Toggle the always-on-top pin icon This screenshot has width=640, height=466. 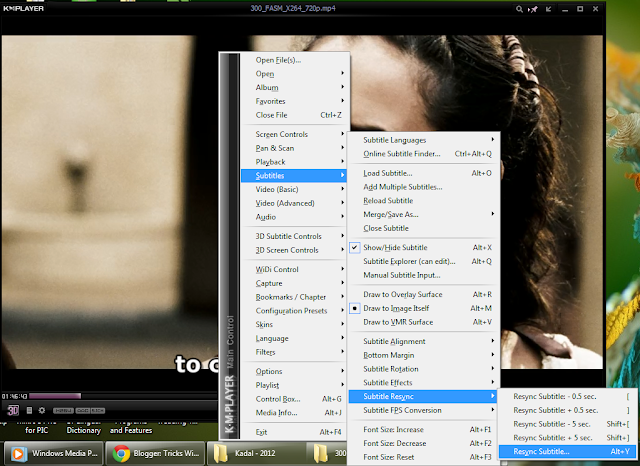click(533, 9)
